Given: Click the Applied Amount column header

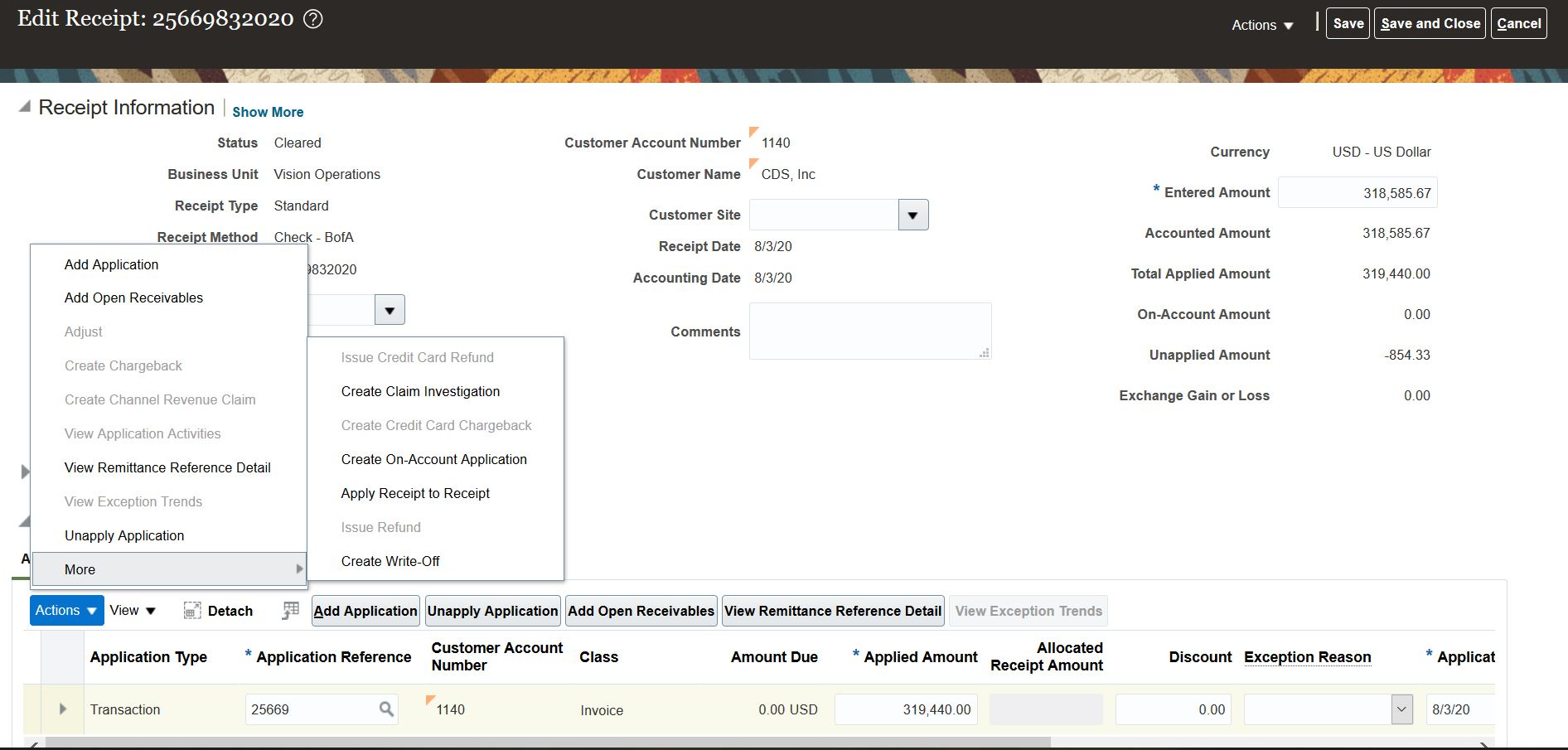Looking at the screenshot, I should pos(921,657).
